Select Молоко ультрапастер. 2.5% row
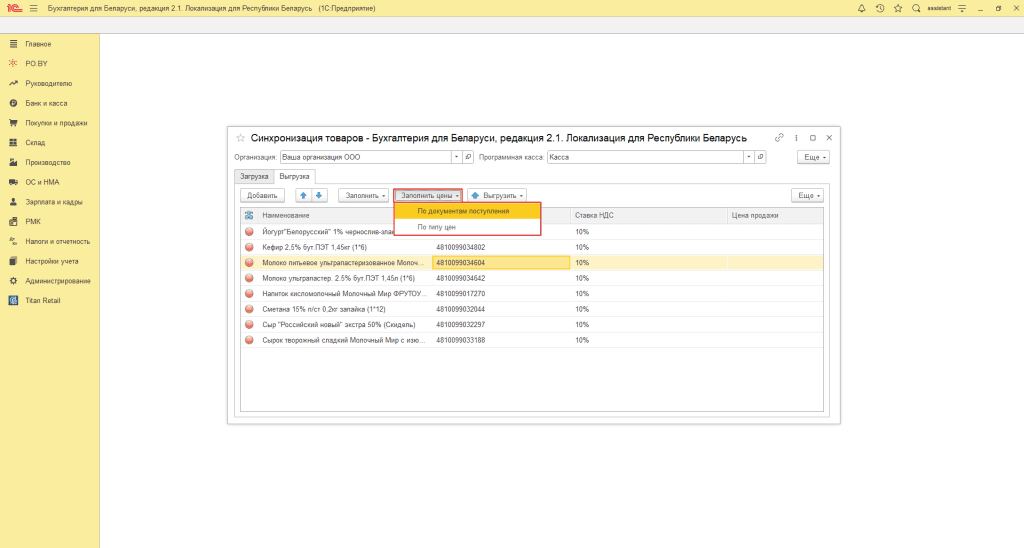1024x548 pixels. [532, 278]
